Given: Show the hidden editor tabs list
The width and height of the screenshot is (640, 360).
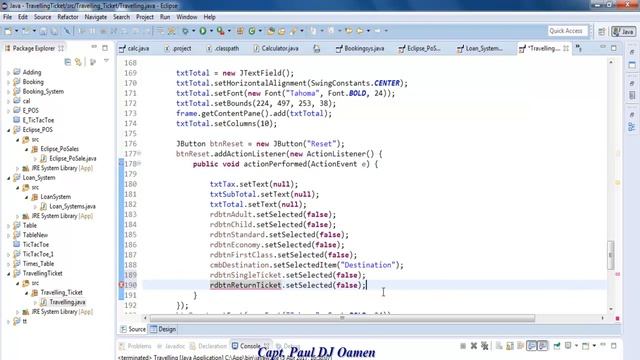Looking at the screenshot, I should [x=579, y=48].
